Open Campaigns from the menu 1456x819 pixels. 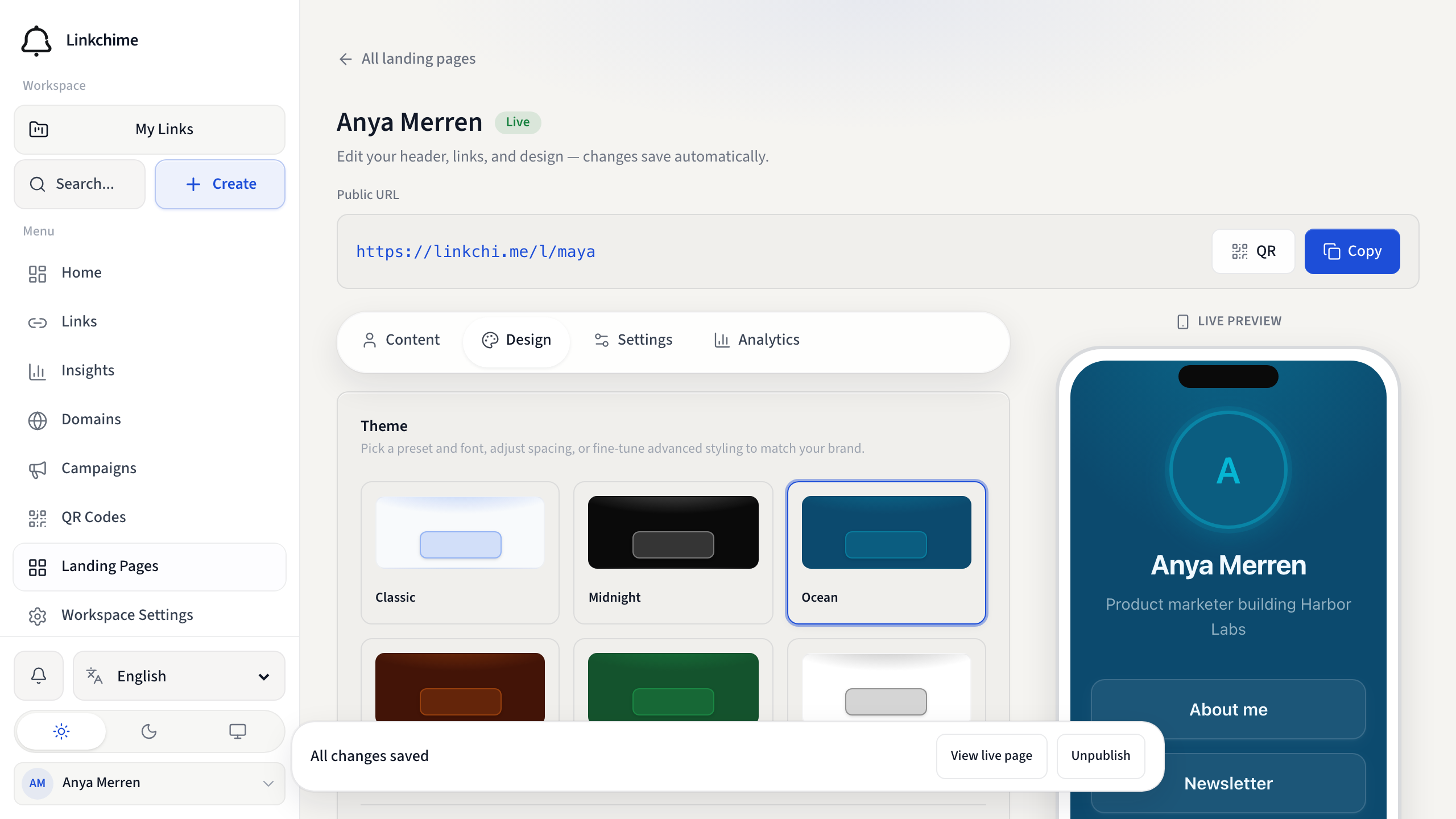[150, 468]
